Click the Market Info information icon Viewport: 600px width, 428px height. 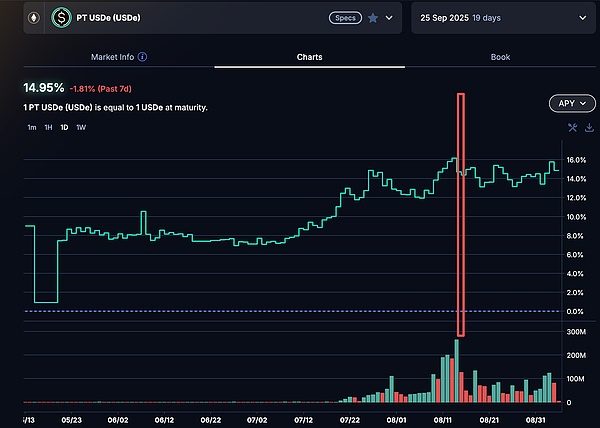click(x=142, y=57)
